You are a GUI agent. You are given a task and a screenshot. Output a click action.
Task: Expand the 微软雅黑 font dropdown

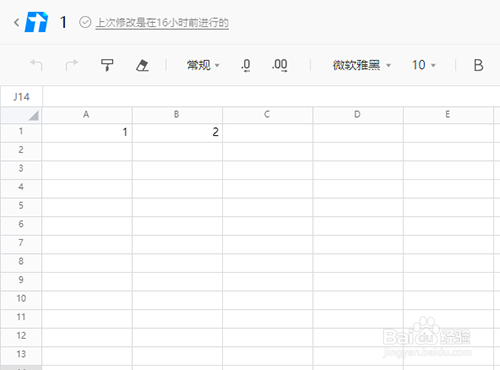click(362, 65)
